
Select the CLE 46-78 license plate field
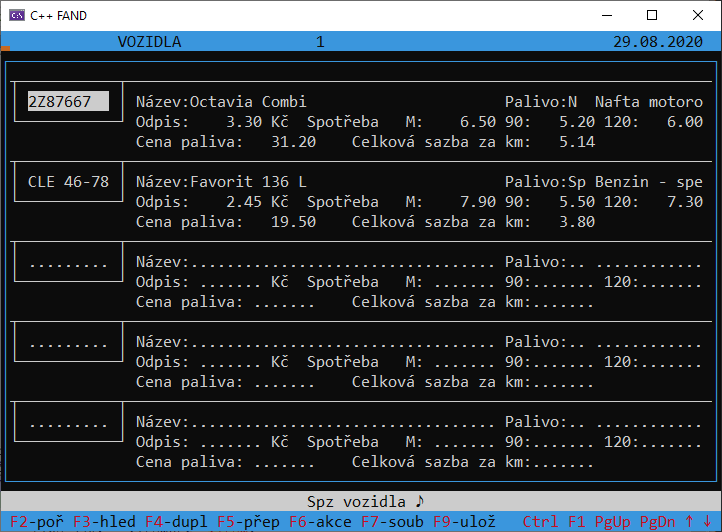tap(68, 182)
